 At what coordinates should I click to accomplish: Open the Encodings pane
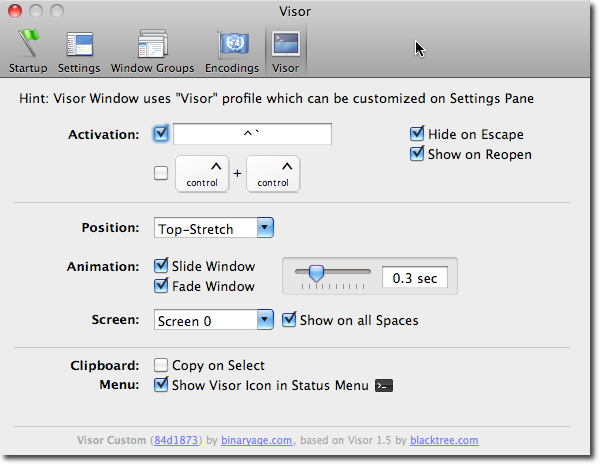(232, 51)
